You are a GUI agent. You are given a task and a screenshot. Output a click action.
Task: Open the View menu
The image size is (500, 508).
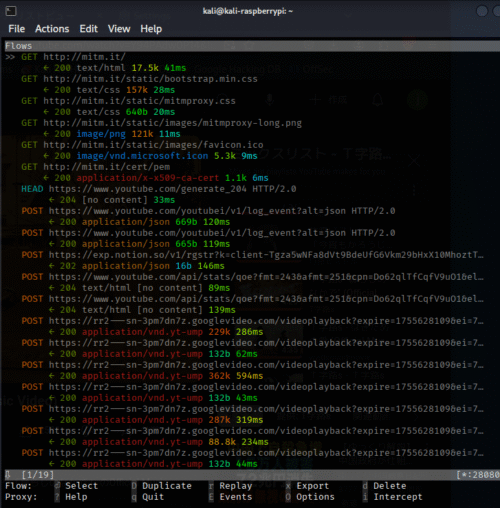(x=119, y=29)
